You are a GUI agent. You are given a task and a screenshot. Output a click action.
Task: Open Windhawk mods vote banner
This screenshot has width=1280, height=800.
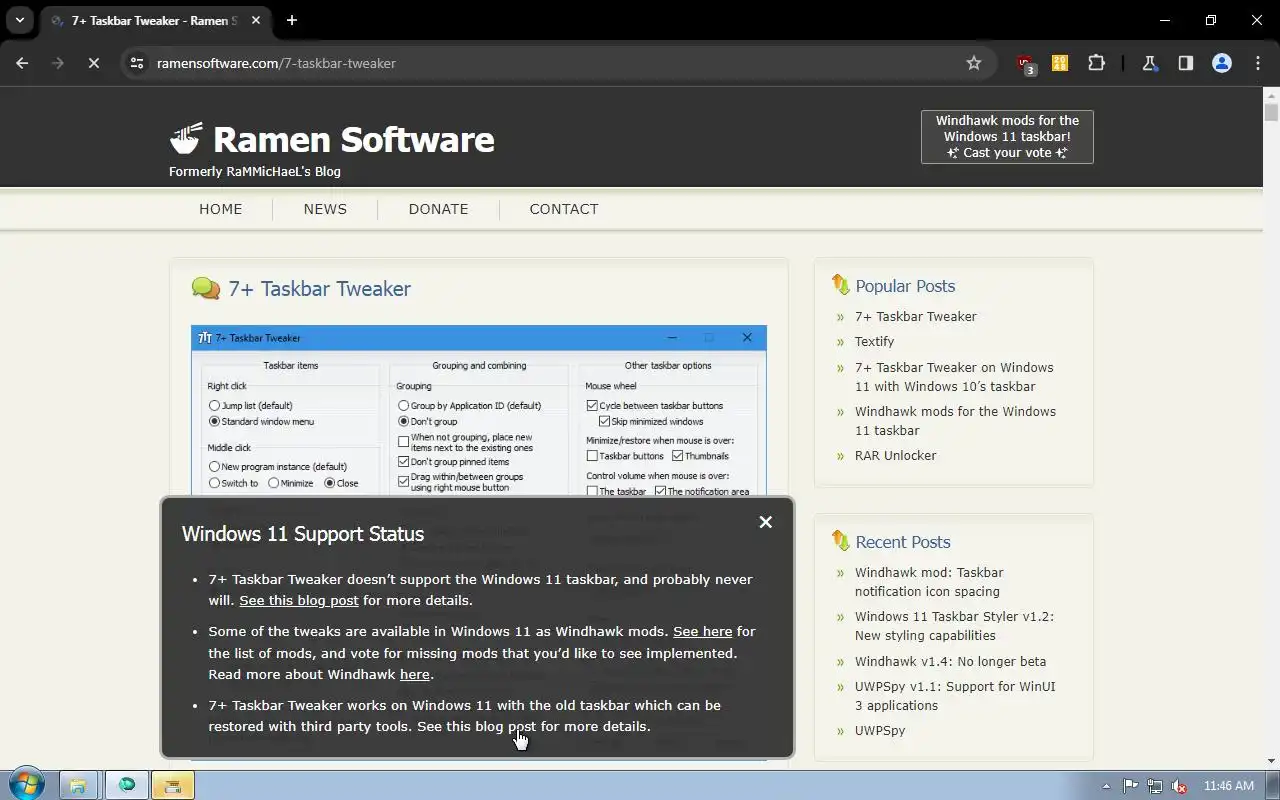(1007, 136)
